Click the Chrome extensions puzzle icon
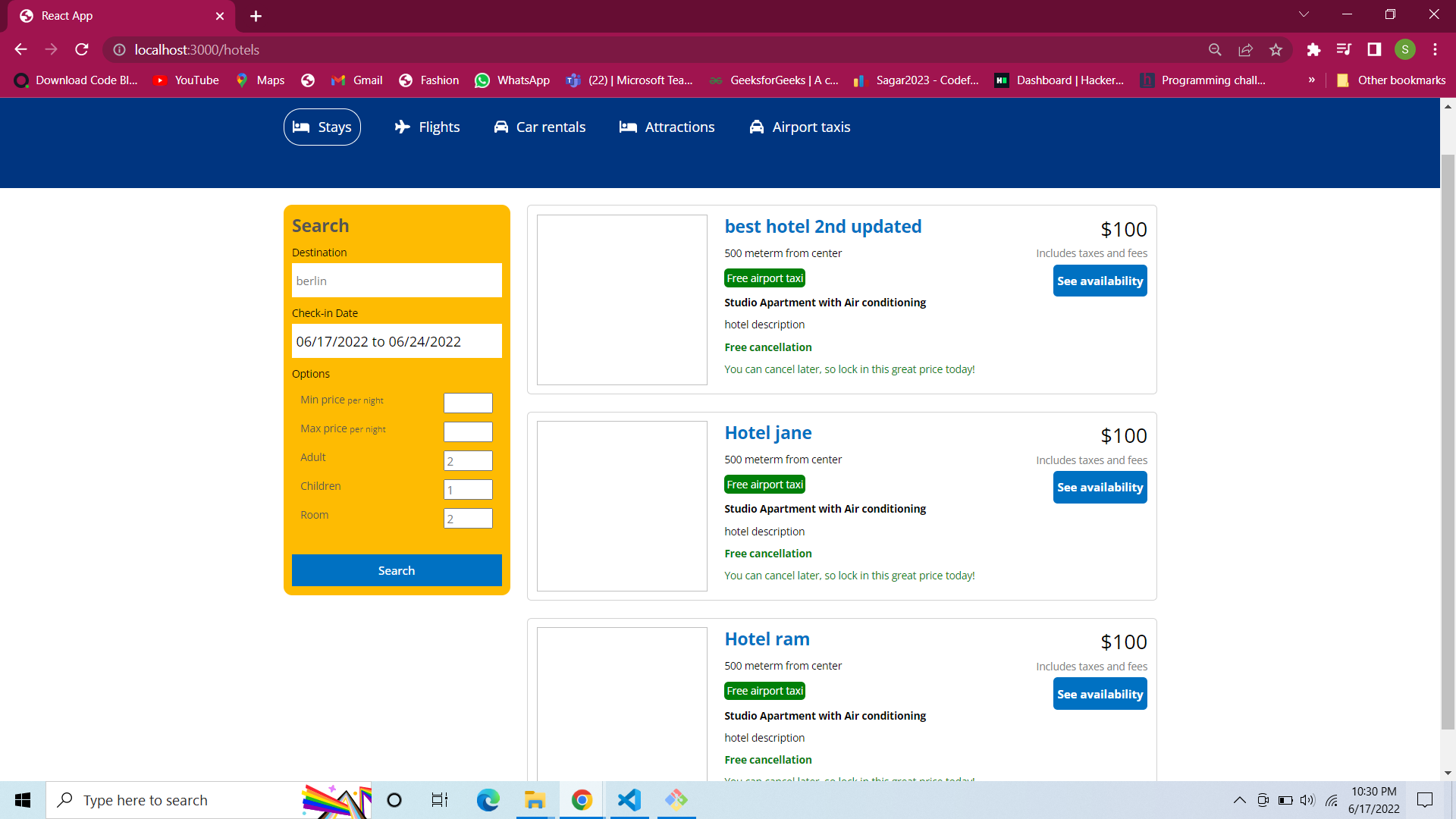The height and width of the screenshot is (819, 1456). pyautogui.click(x=1313, y=49)
